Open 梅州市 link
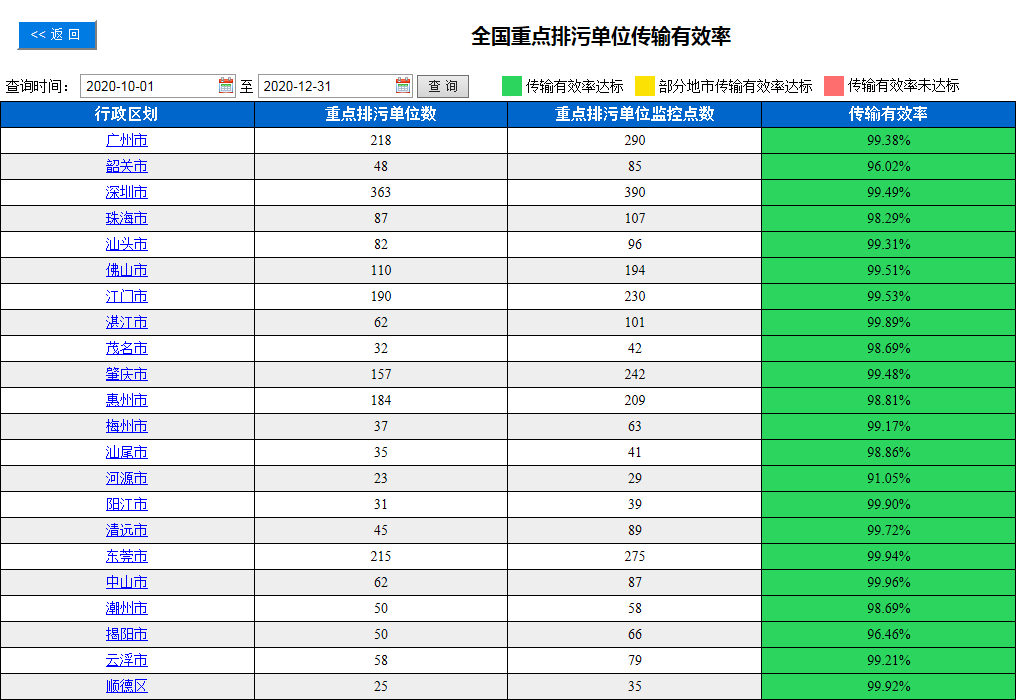Image resolution: width=1021 pixels, height=700 pixels. click(x=127, y=427)
